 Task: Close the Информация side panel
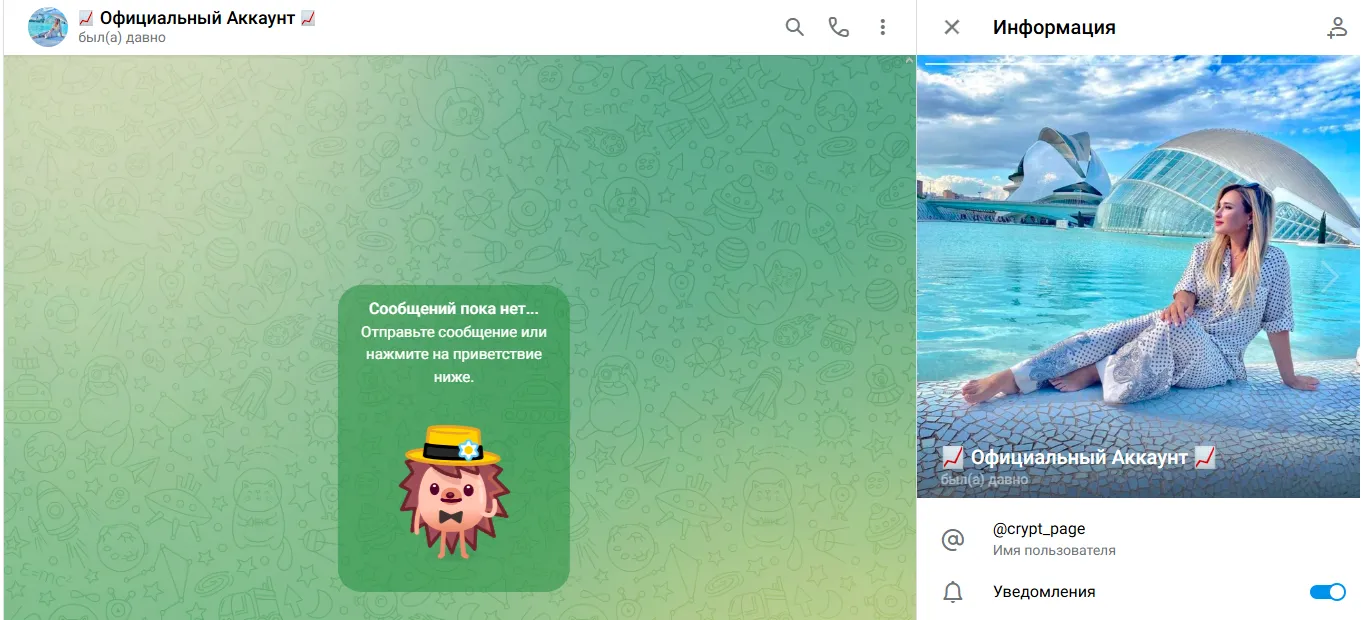951,27
